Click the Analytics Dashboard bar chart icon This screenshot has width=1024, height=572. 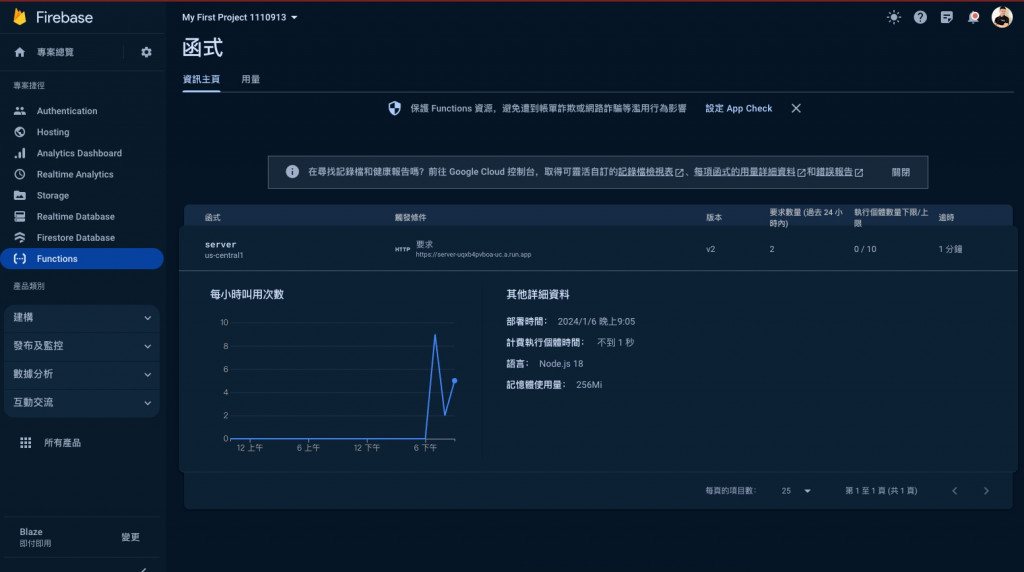pos(20,153)
